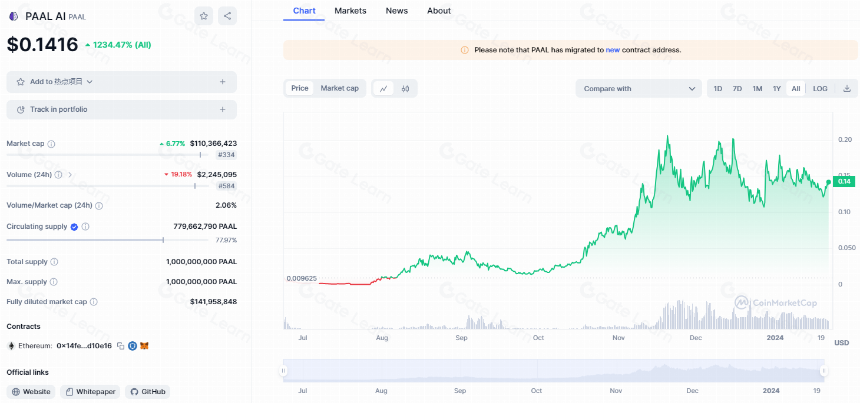Click the plus icon on Track in portfolio
Viewport: 860px width, 403px height.
(x=223, y=110)
